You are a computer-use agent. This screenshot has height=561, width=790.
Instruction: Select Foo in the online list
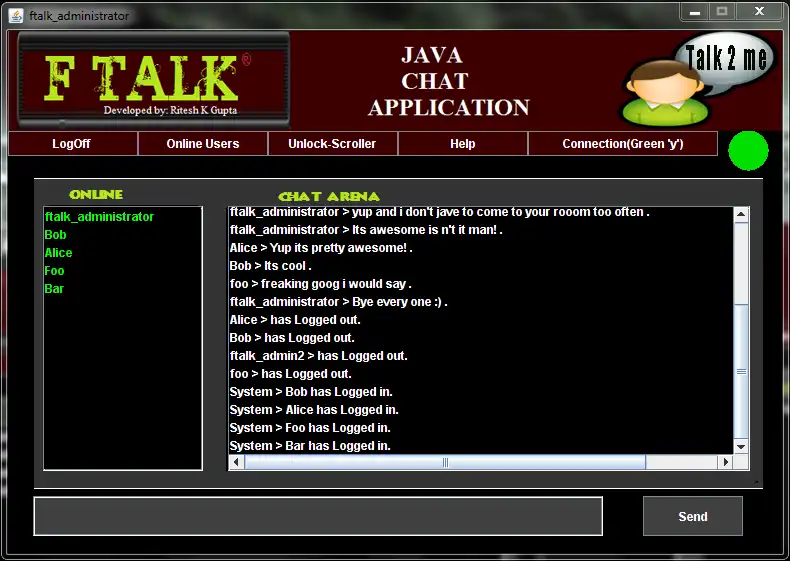click(54, 271)
